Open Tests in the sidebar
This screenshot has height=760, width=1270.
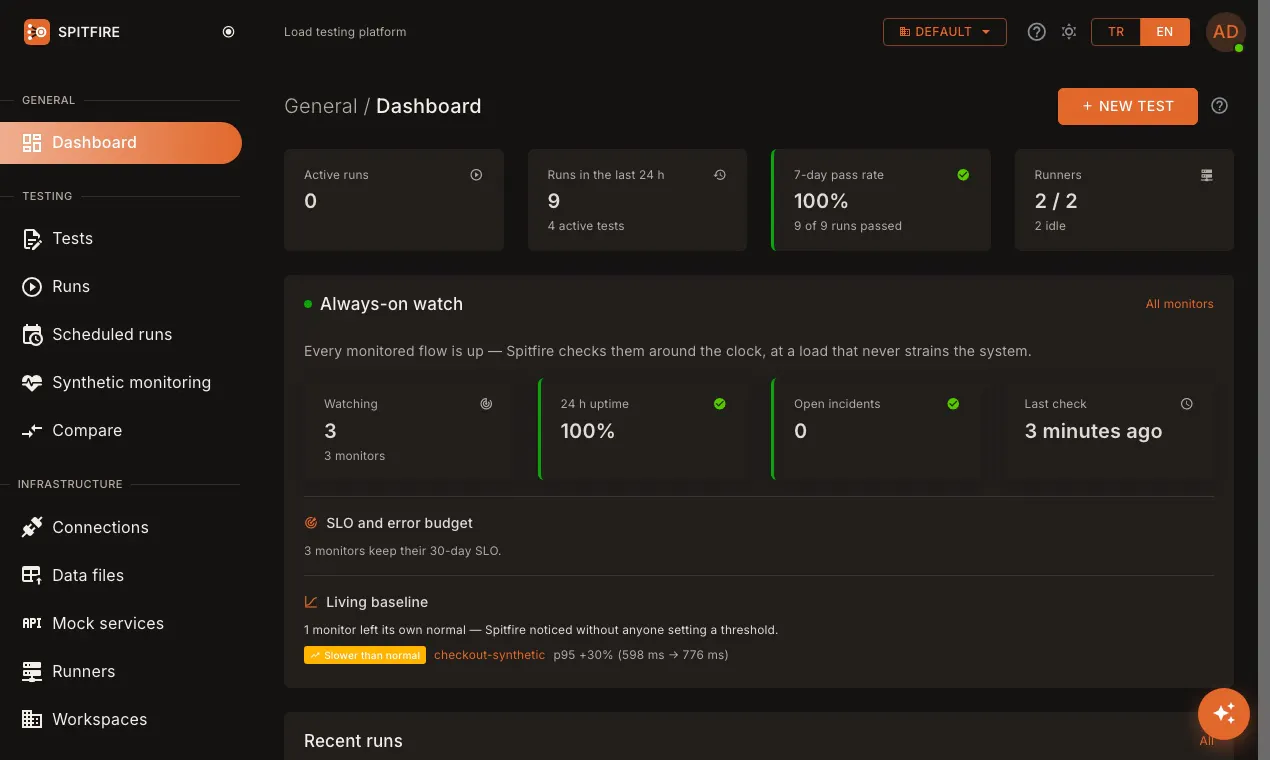[x=121, y=238]
